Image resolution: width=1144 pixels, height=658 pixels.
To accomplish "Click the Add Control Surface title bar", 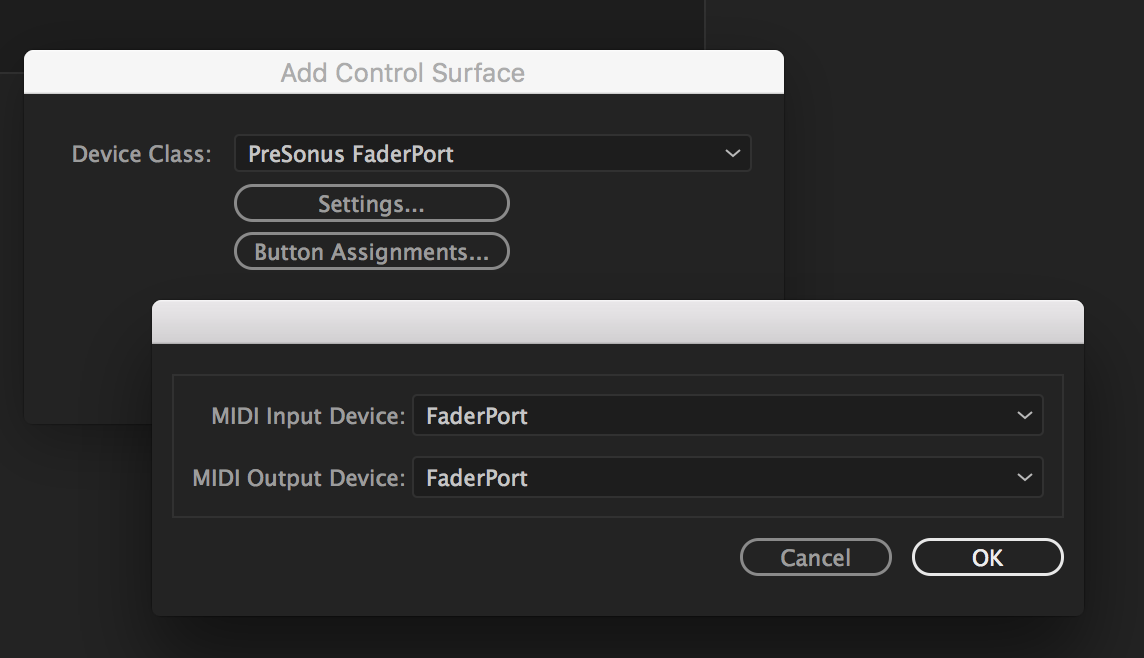I will pos(404,72).
